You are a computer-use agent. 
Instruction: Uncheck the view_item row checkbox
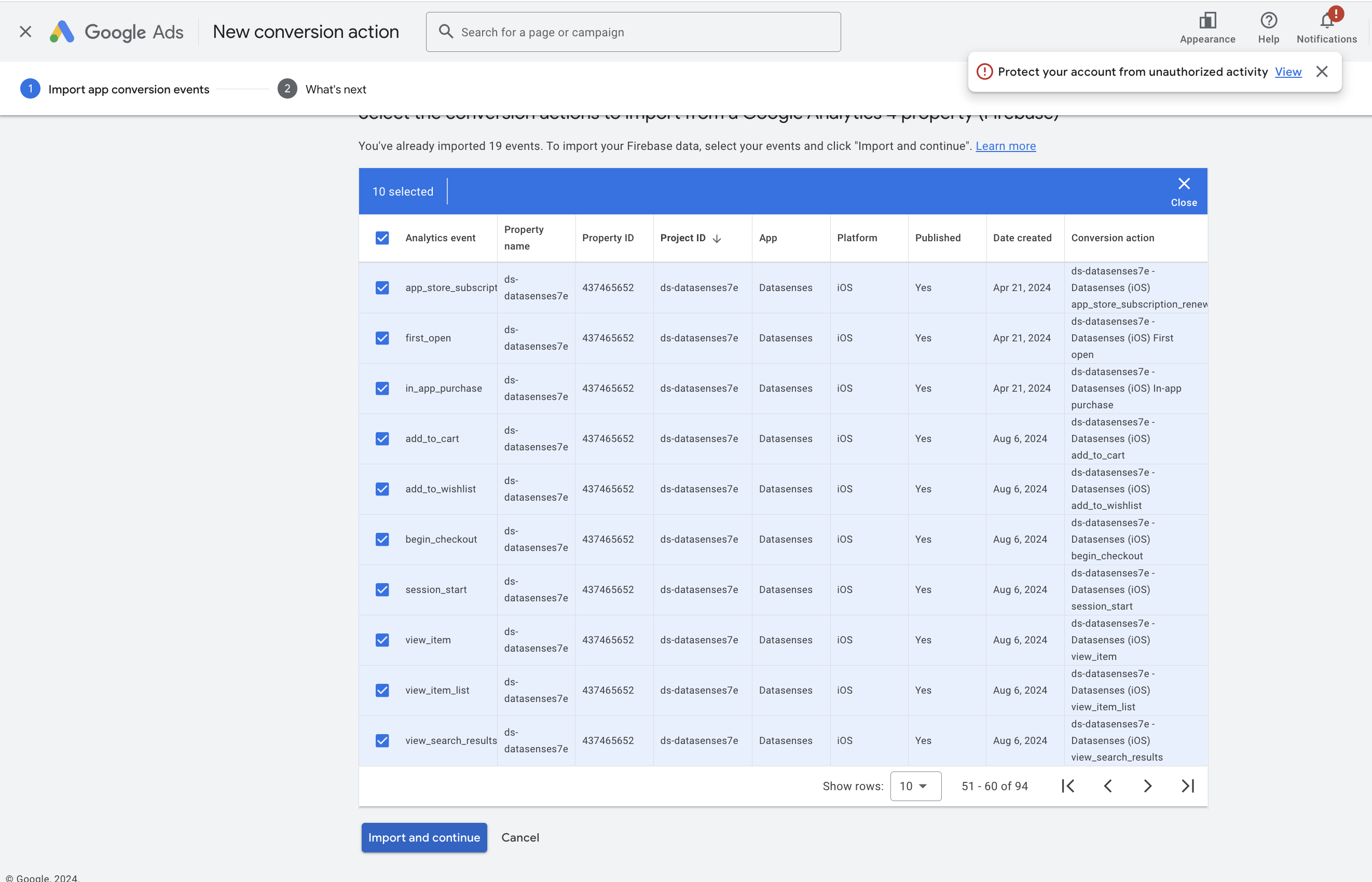click(x=382, y=640)
